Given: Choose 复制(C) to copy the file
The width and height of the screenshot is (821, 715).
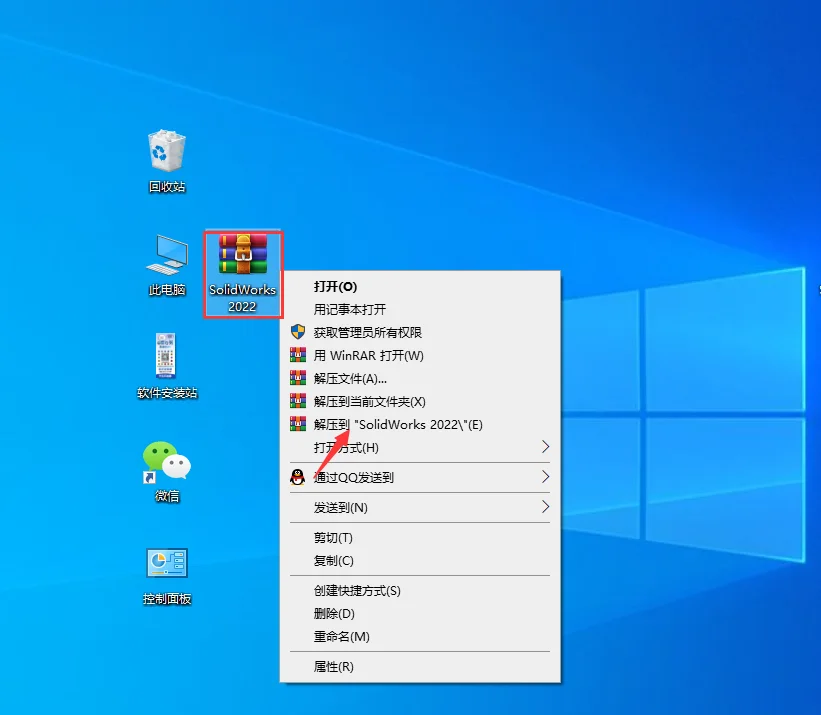Looking at the screenshot, I should point(420,561).
